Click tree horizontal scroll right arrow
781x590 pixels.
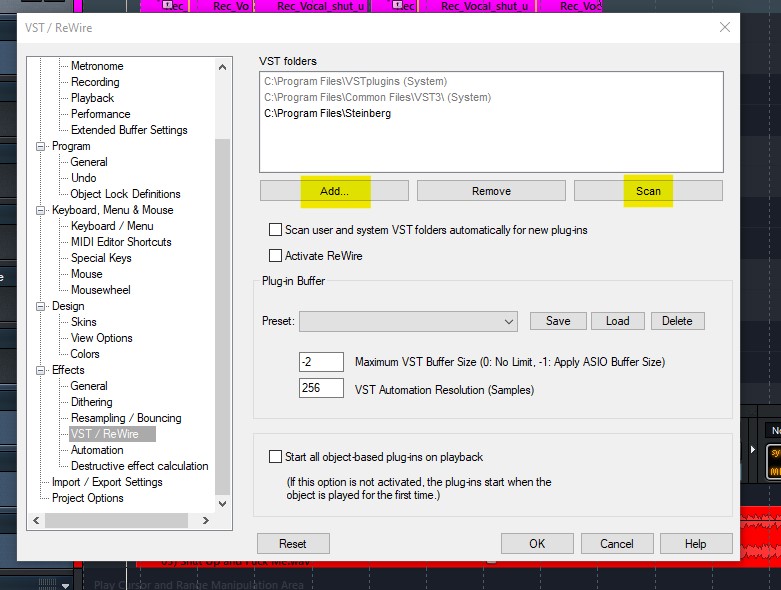(205, 520)
